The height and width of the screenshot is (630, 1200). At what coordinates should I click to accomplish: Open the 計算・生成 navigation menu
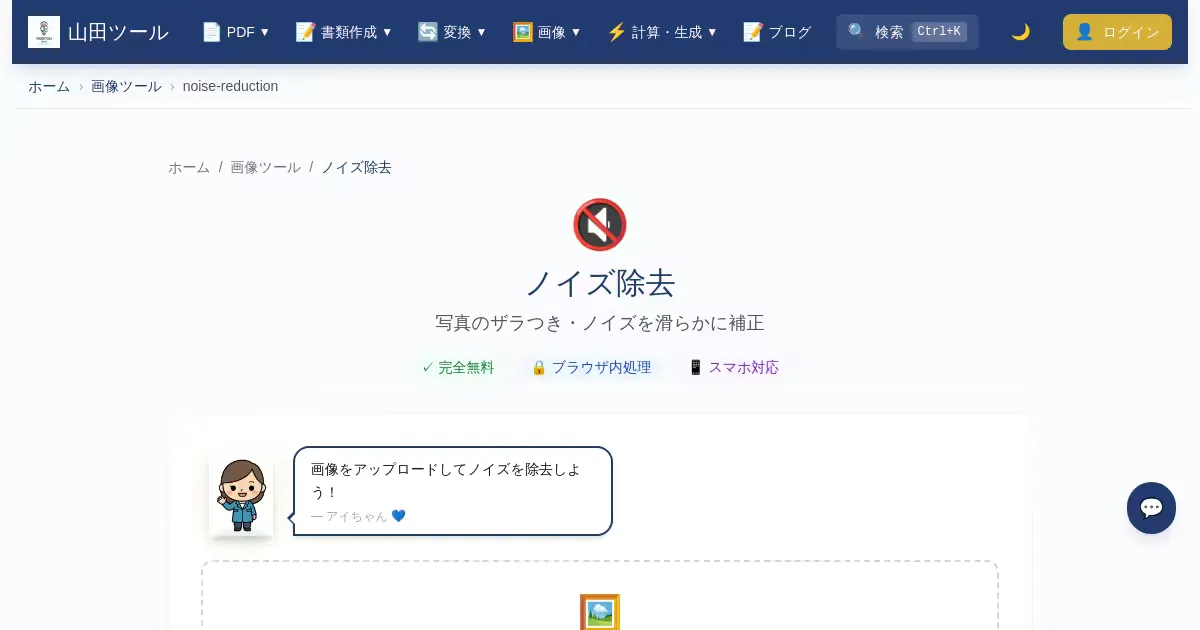click(x=662, y=32)
